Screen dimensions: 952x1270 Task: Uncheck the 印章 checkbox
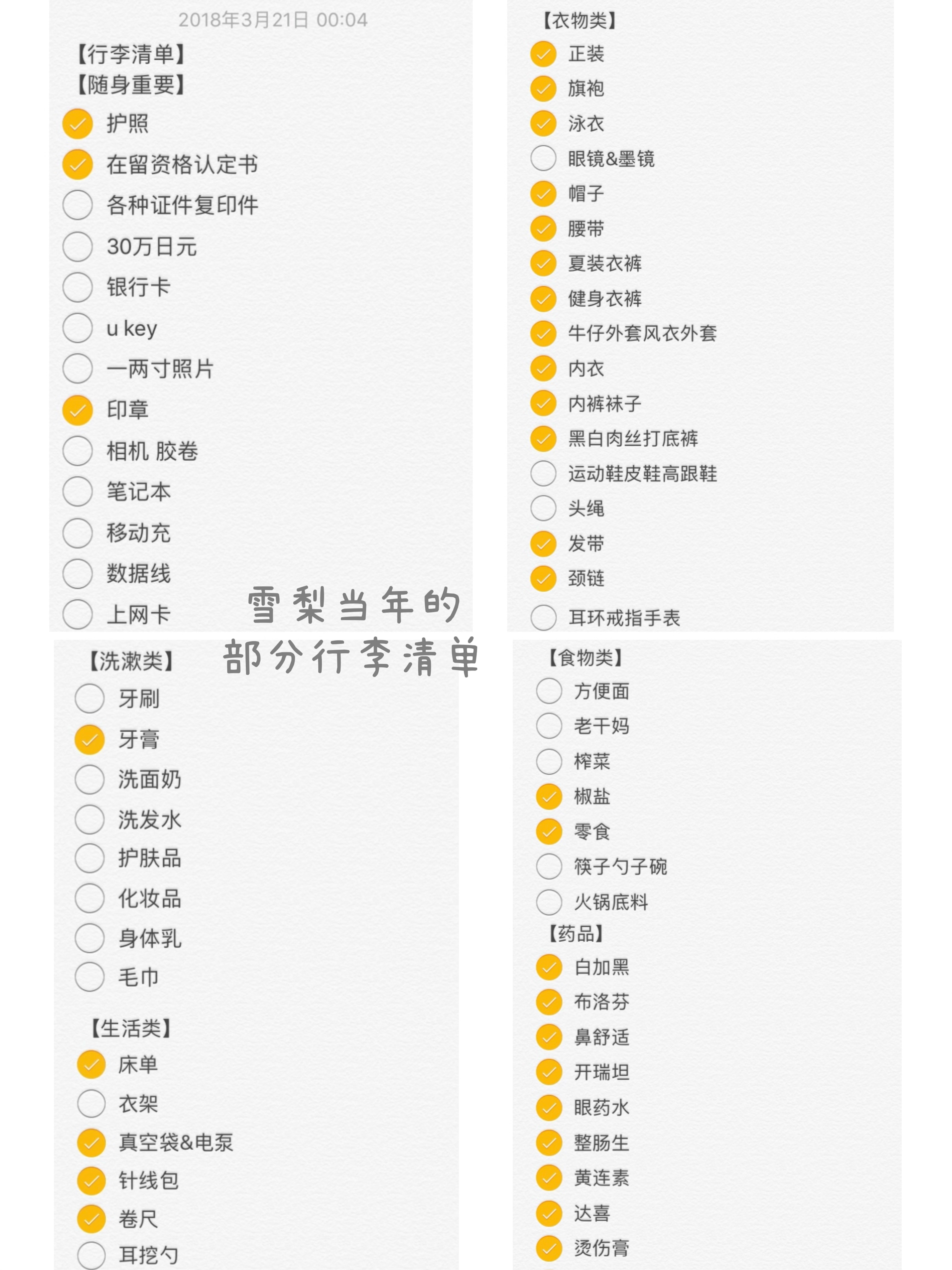tap(77, 410)
